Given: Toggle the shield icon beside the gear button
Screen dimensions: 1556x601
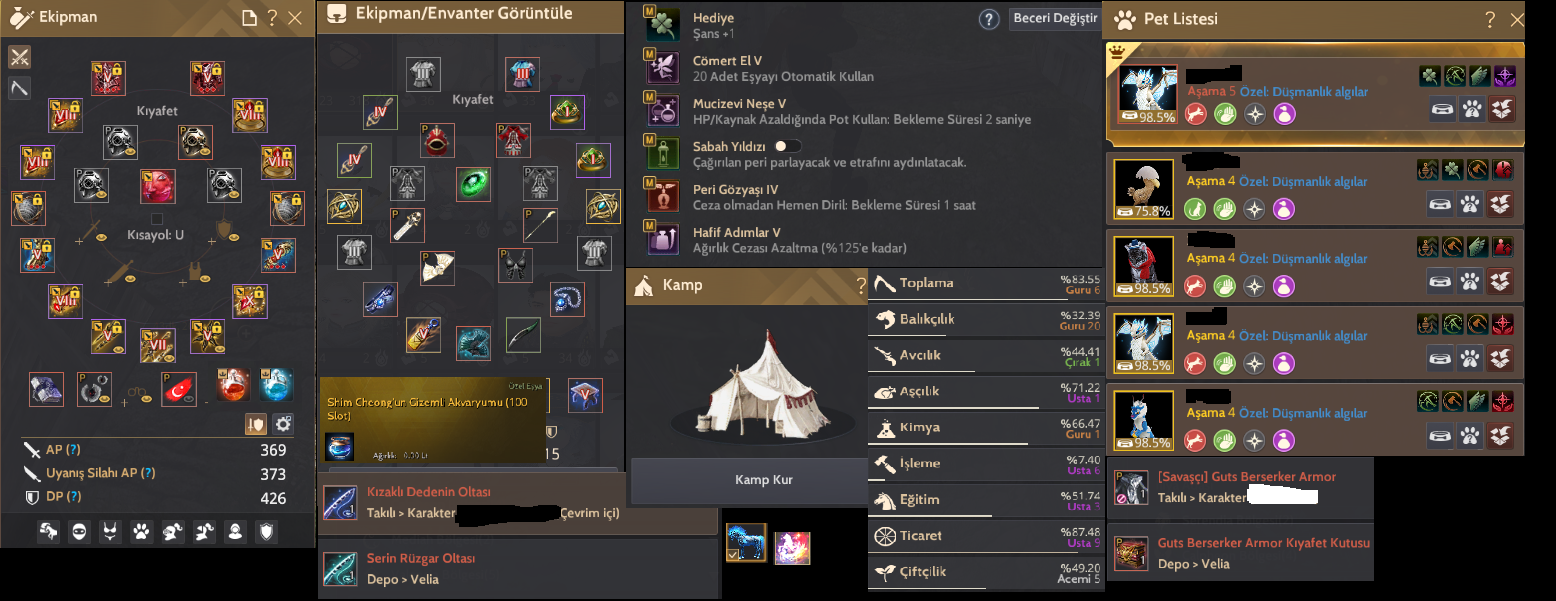Looking at the screenshot, I should click(x=256, y=423).
